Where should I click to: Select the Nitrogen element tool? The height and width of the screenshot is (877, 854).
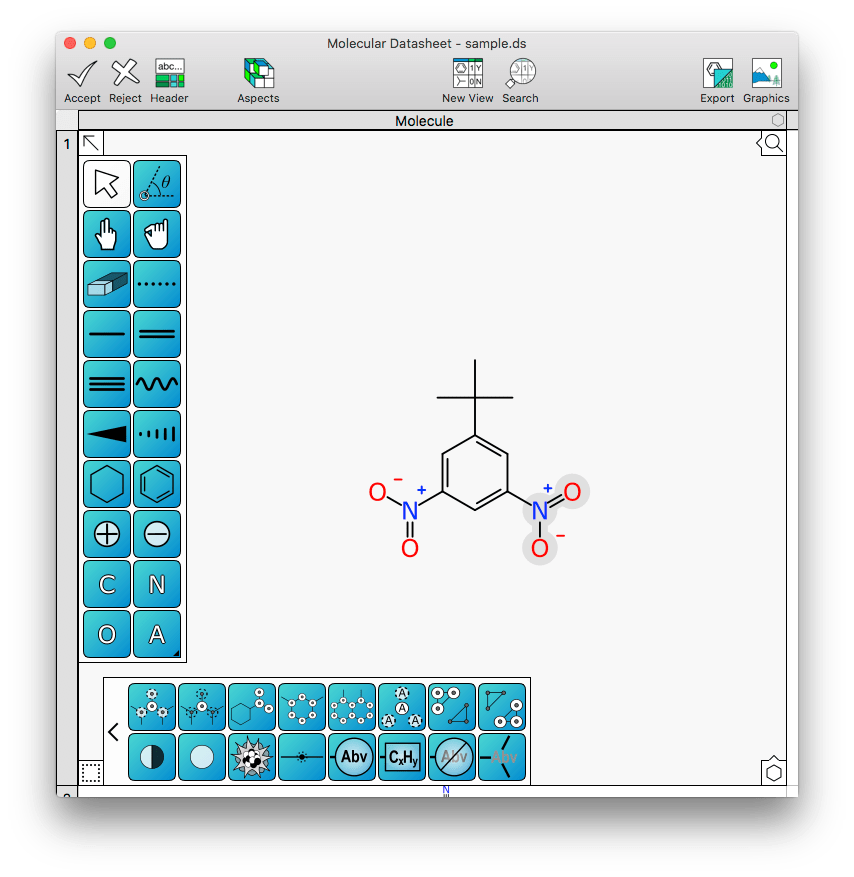pyautogui.click(x=157, y=584)
